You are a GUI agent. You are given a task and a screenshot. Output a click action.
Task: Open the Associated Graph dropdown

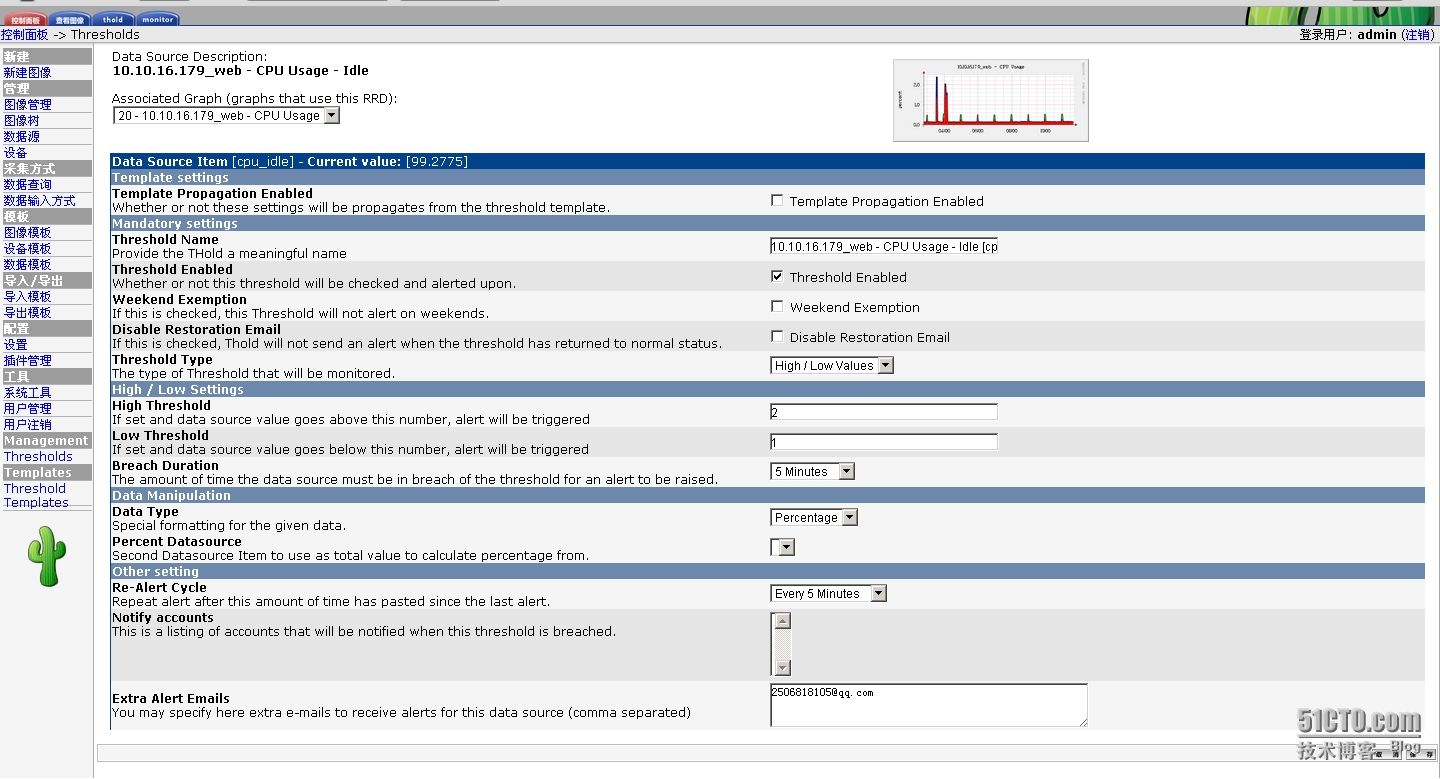coord(226,115)
